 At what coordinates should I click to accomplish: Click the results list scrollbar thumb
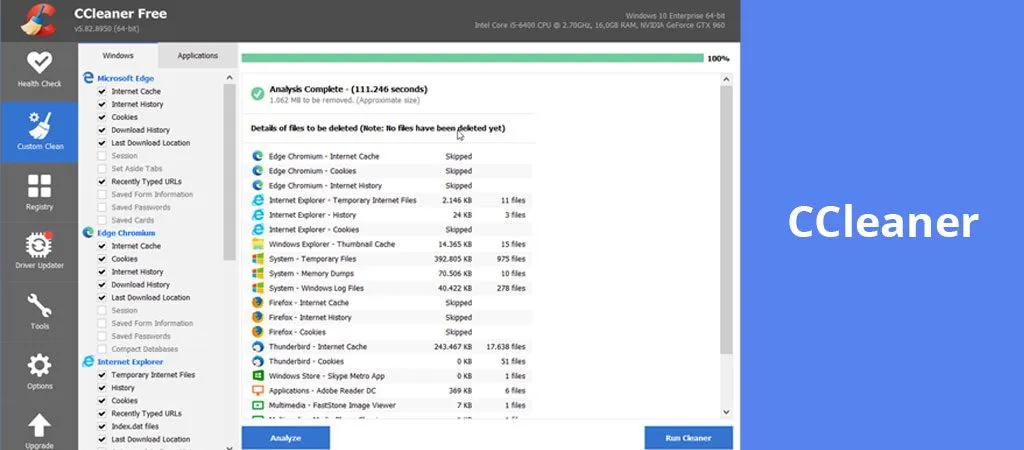(x=726, y=220)
